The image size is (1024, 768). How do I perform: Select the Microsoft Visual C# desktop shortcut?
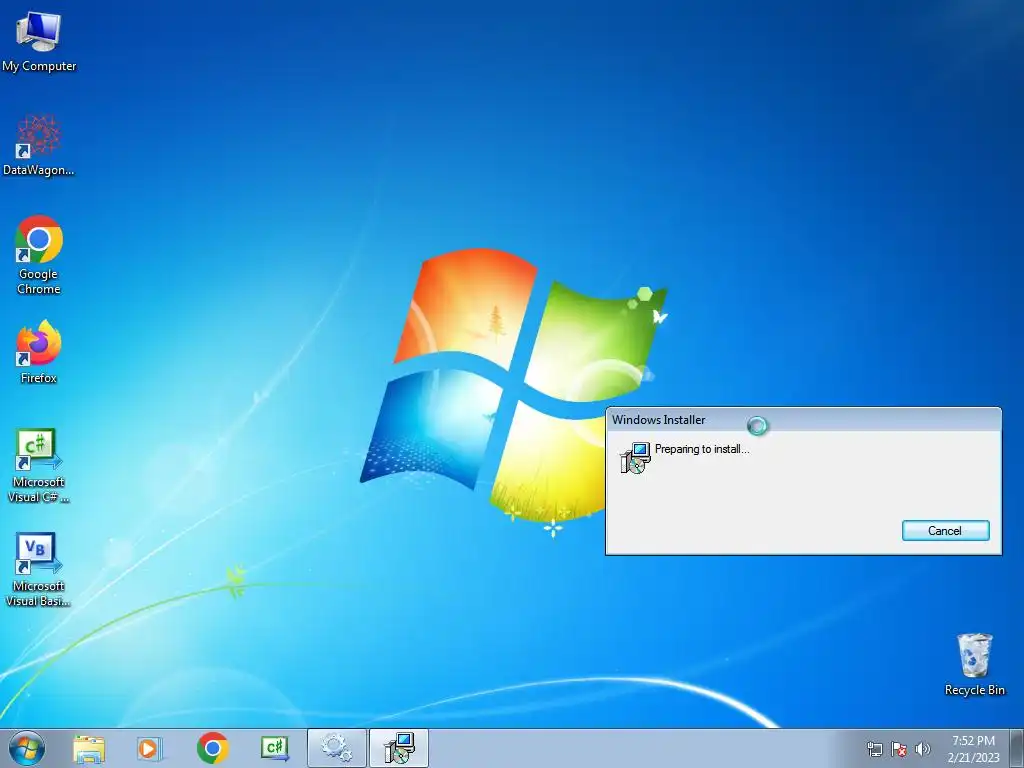pos(39,466)
